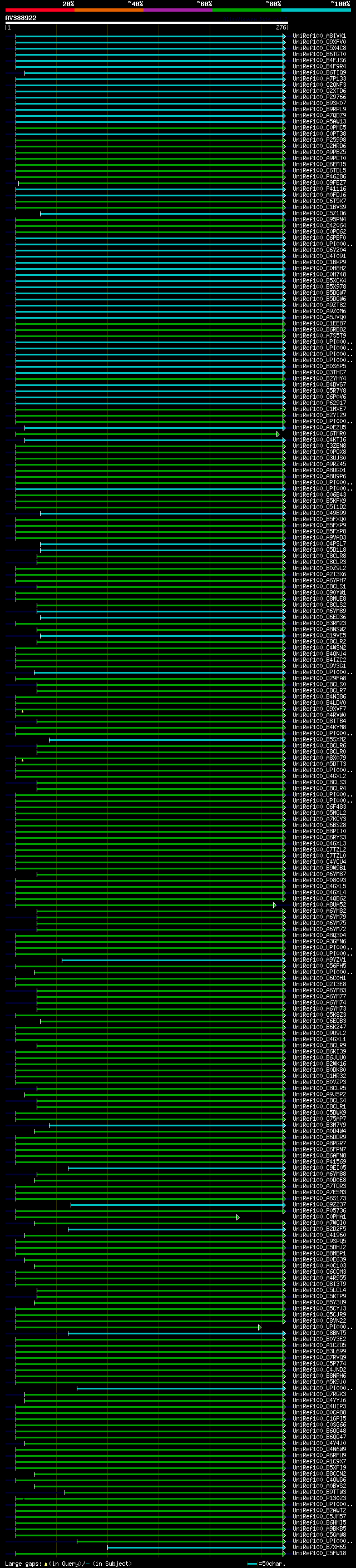Click the query end position 276
356x1568 pixels.
[280, 27]
